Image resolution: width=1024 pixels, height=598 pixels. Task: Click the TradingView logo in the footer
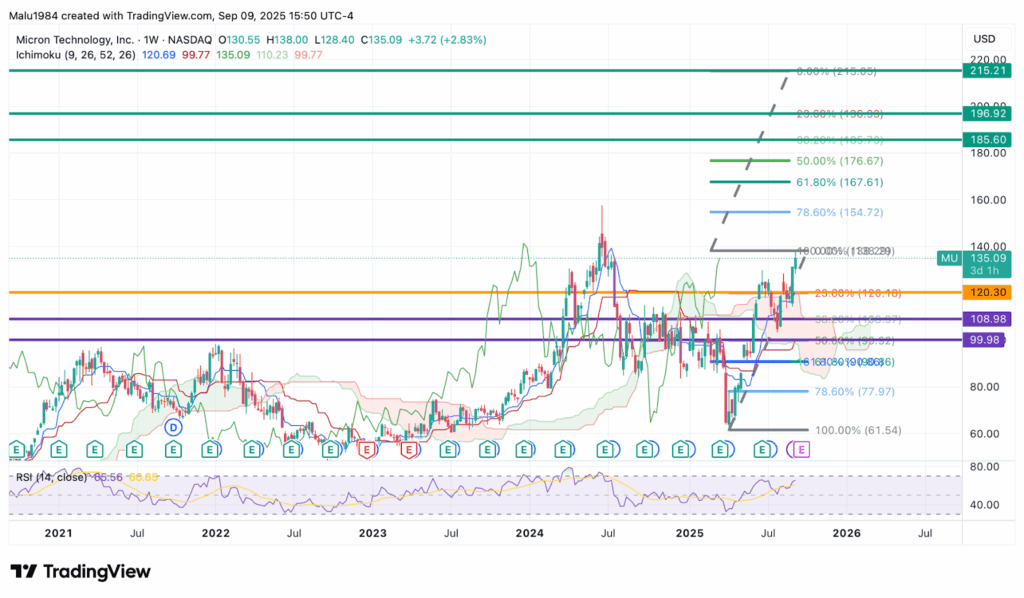[x=80, y=571]
